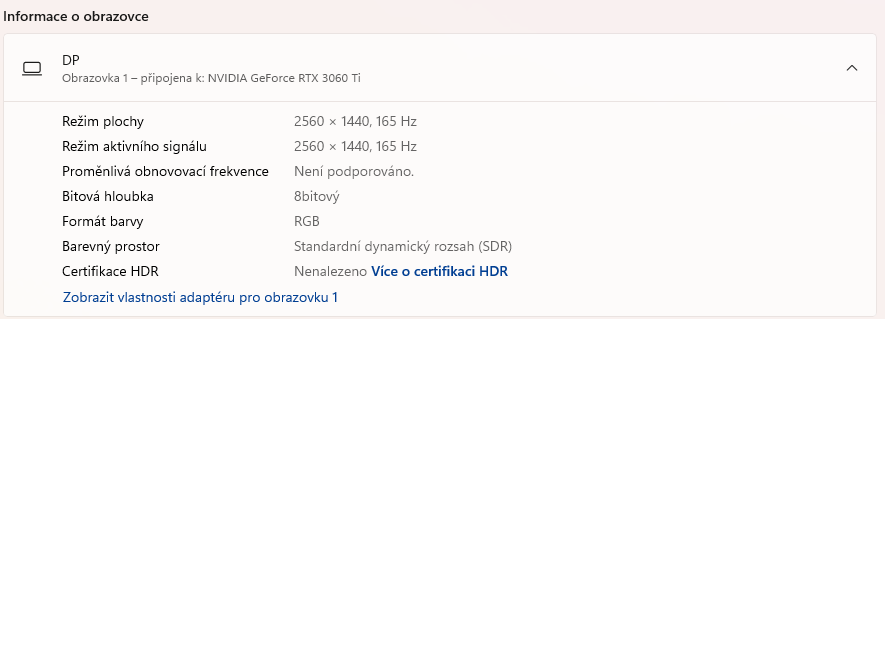
Task: Click the Bitová hloubka label
Action: click(108, 196)
